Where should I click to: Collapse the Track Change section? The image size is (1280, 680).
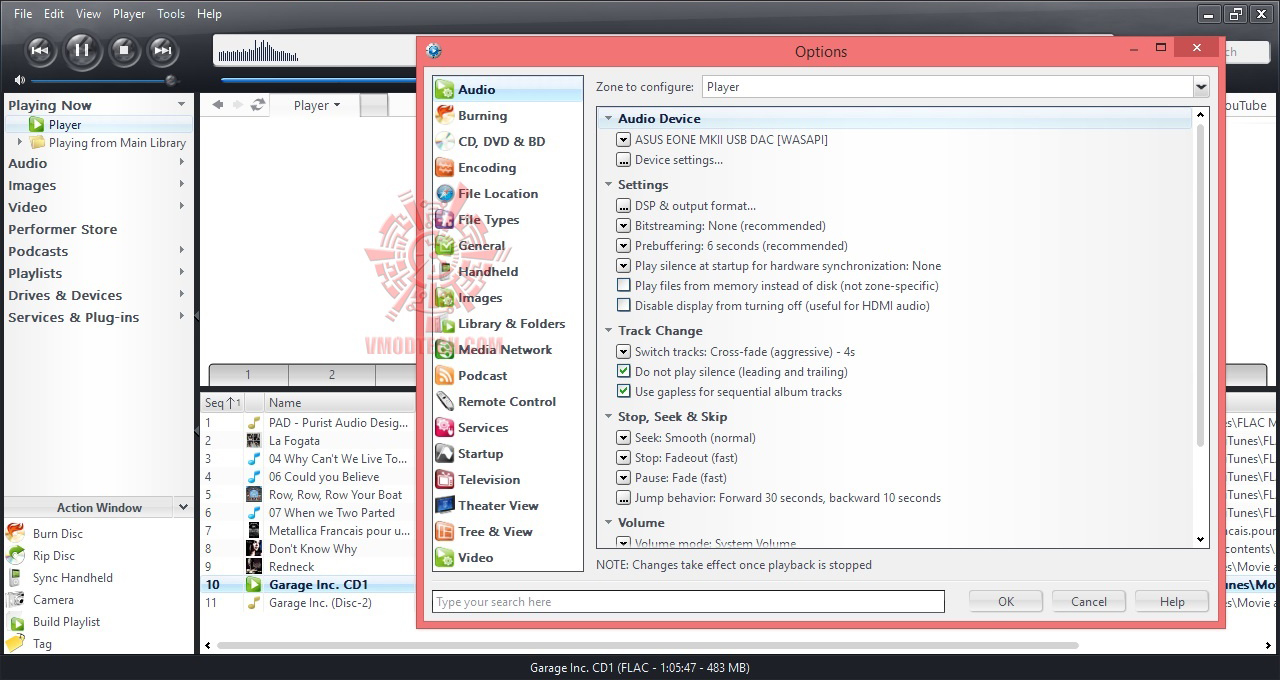608,330
